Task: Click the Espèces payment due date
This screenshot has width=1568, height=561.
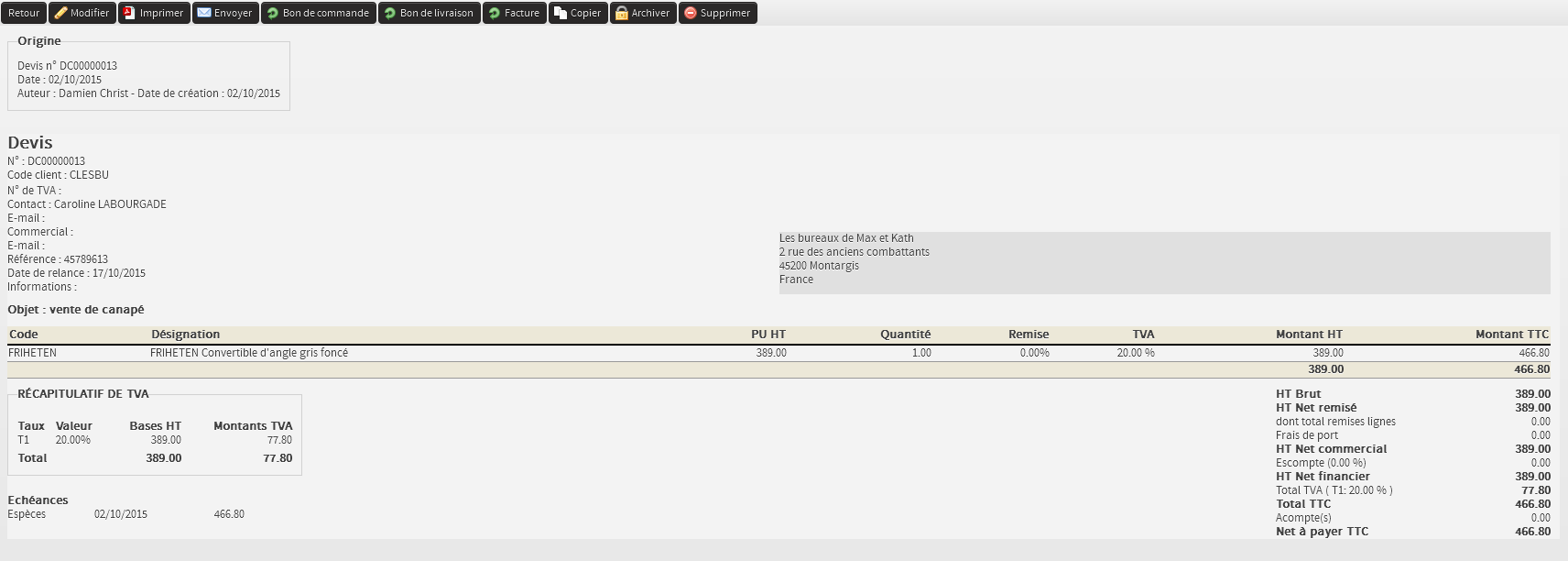Action: pyautogui.click(x=120, y=514)
